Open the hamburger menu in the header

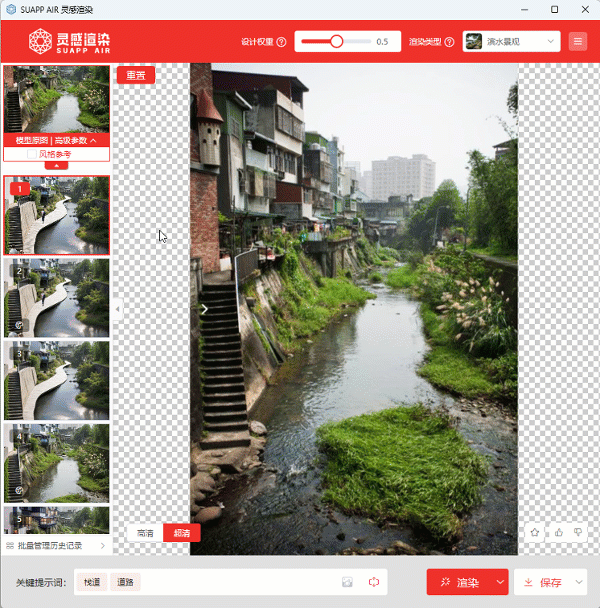[578, 42]
